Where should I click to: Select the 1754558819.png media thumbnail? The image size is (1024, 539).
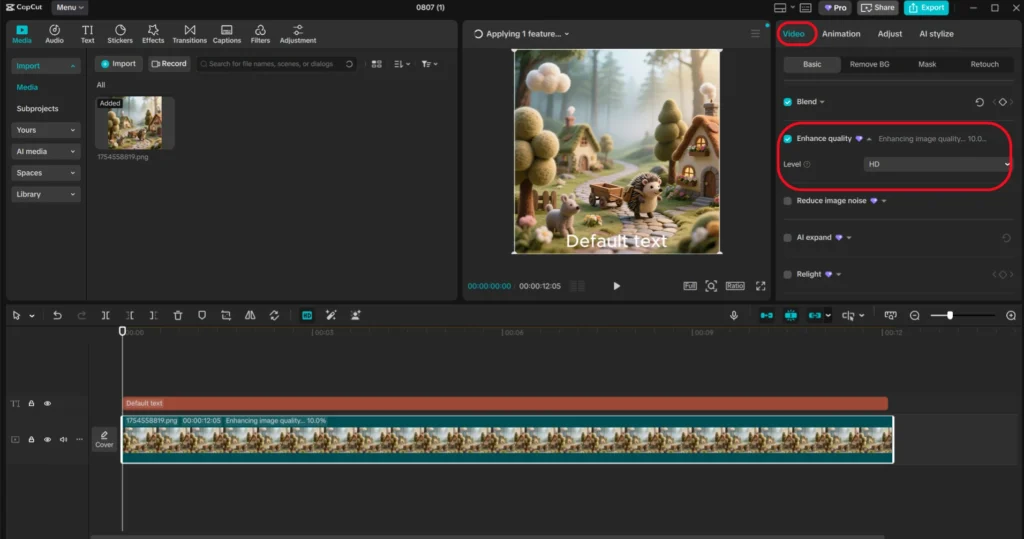(x=135, y=123)
